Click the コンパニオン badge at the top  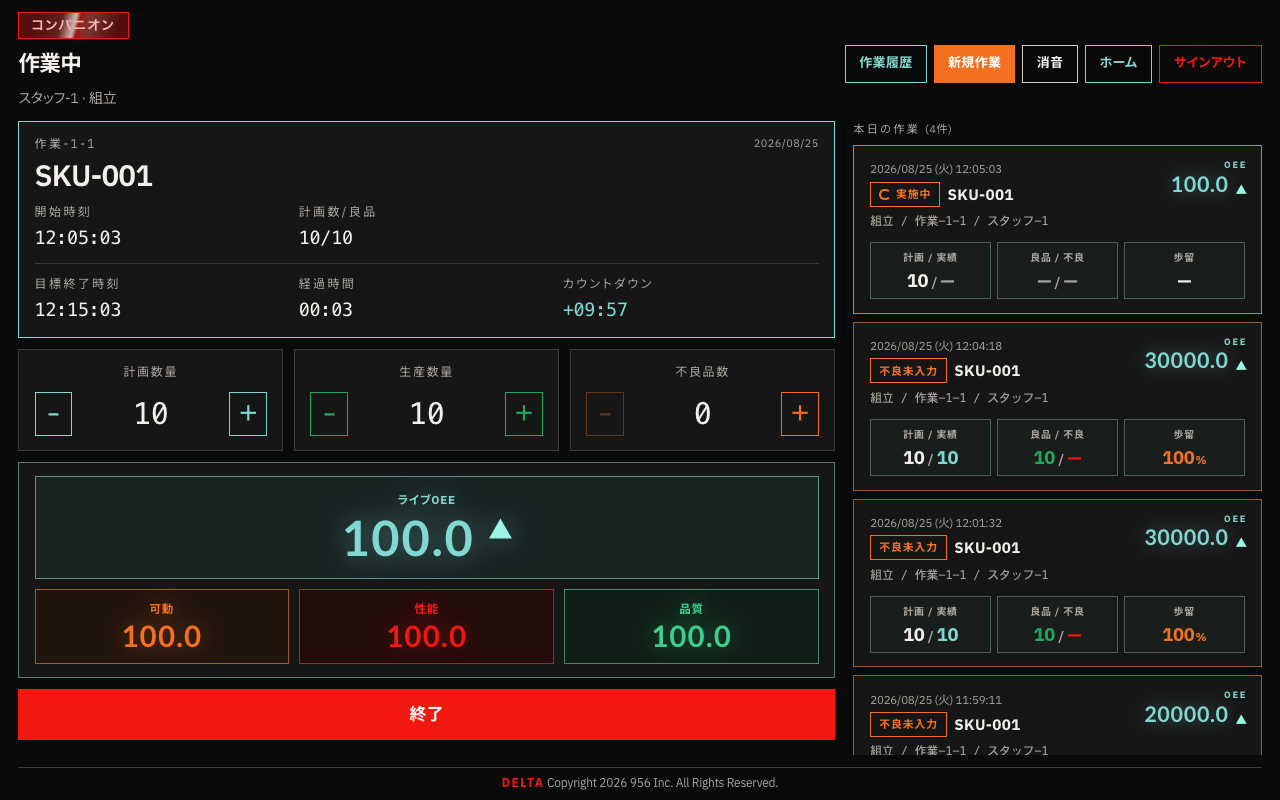coord(73,25)
